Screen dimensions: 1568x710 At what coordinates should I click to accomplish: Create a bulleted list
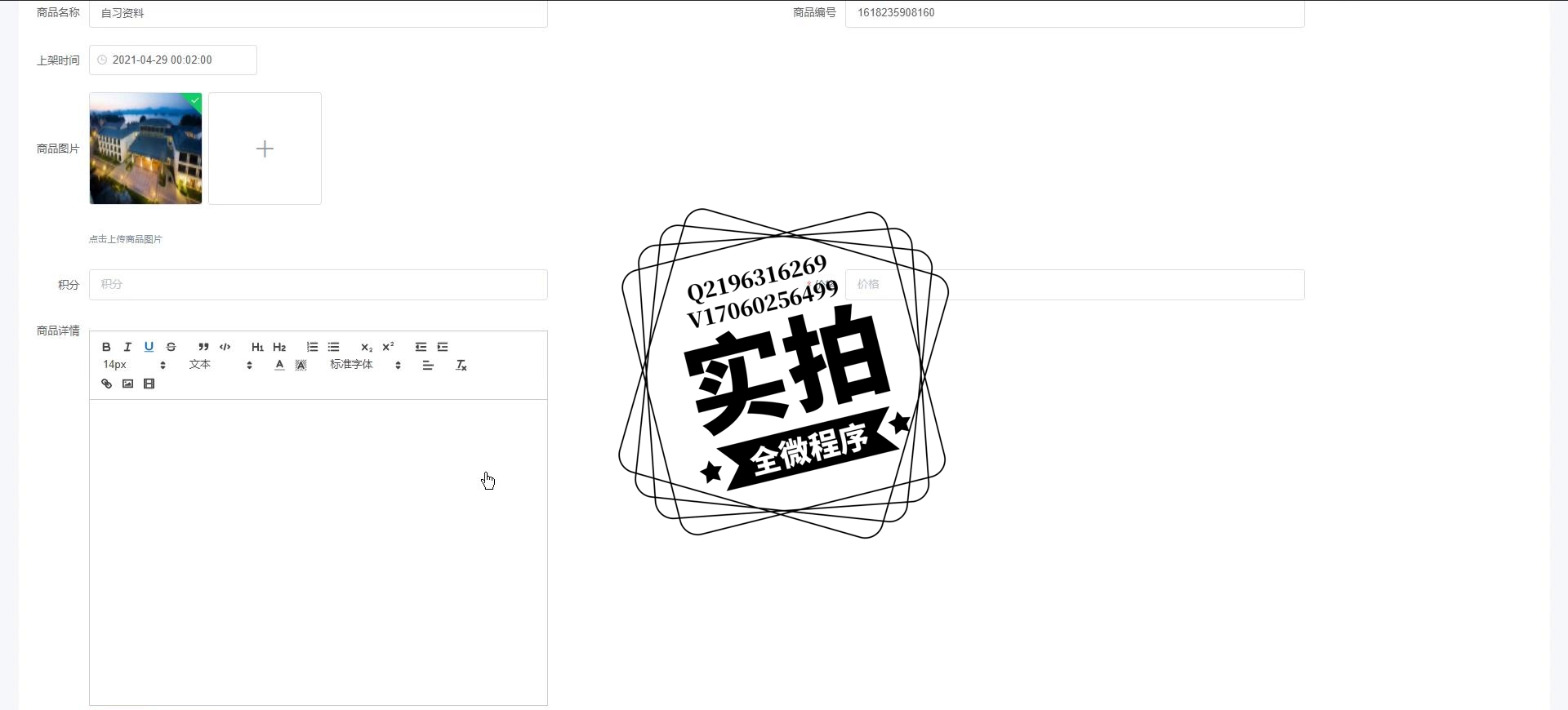tap(333, 347)
